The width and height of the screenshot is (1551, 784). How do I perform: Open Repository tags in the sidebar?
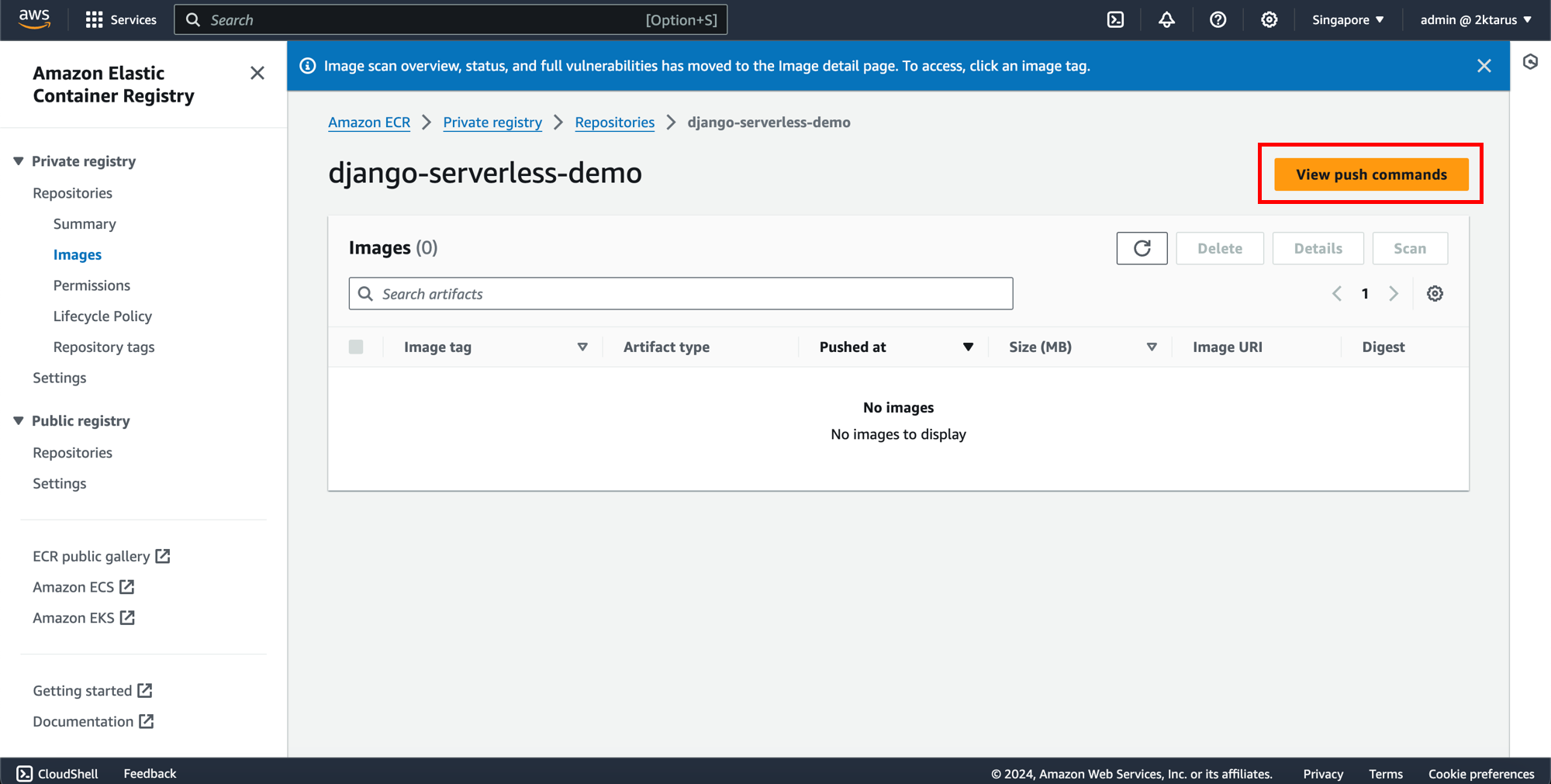pyautogui.click(x=104, y=347)
